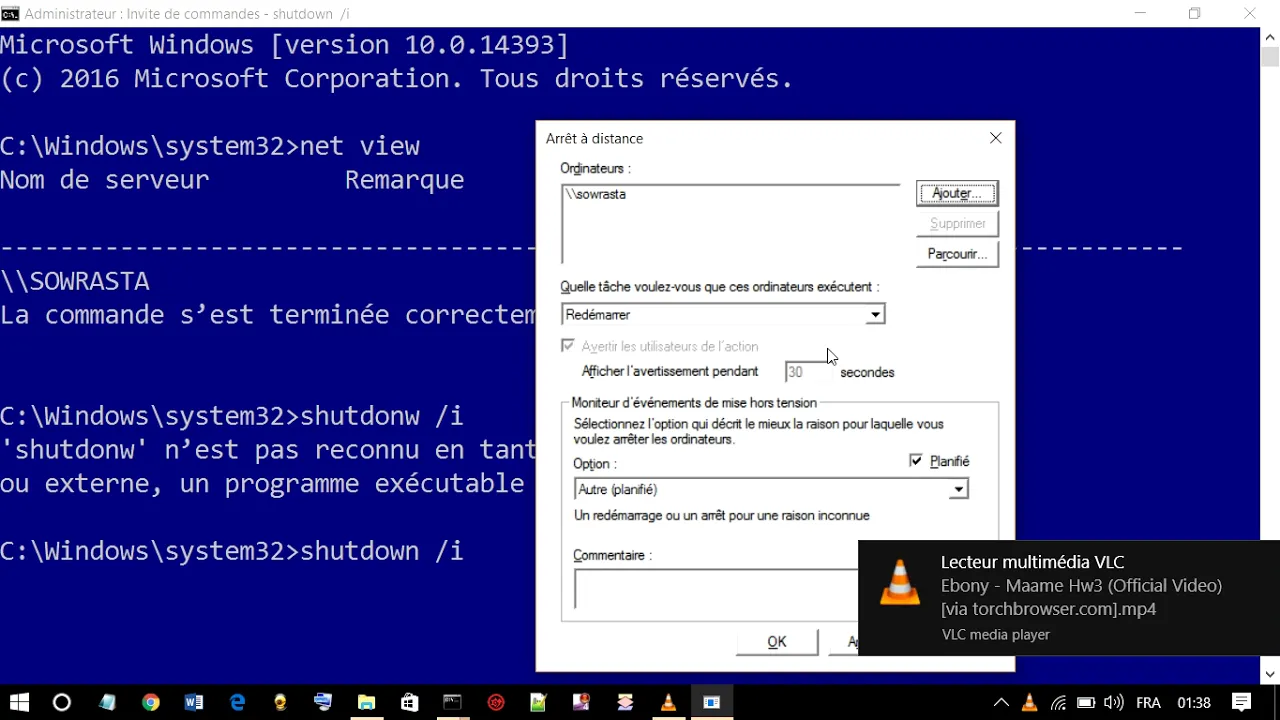Click the light-blue notepad app icon in taskbar

108,703
